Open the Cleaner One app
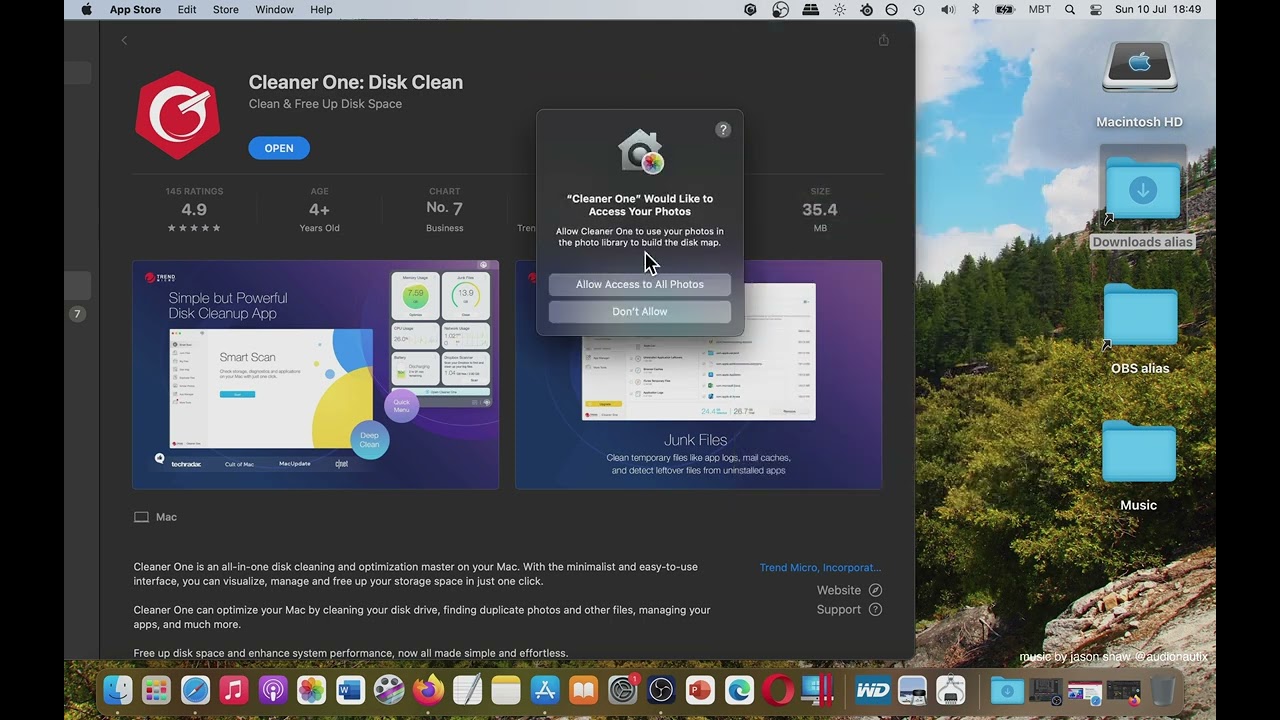The height and width of the screenshot is (720, 1280). pos(279,148)
